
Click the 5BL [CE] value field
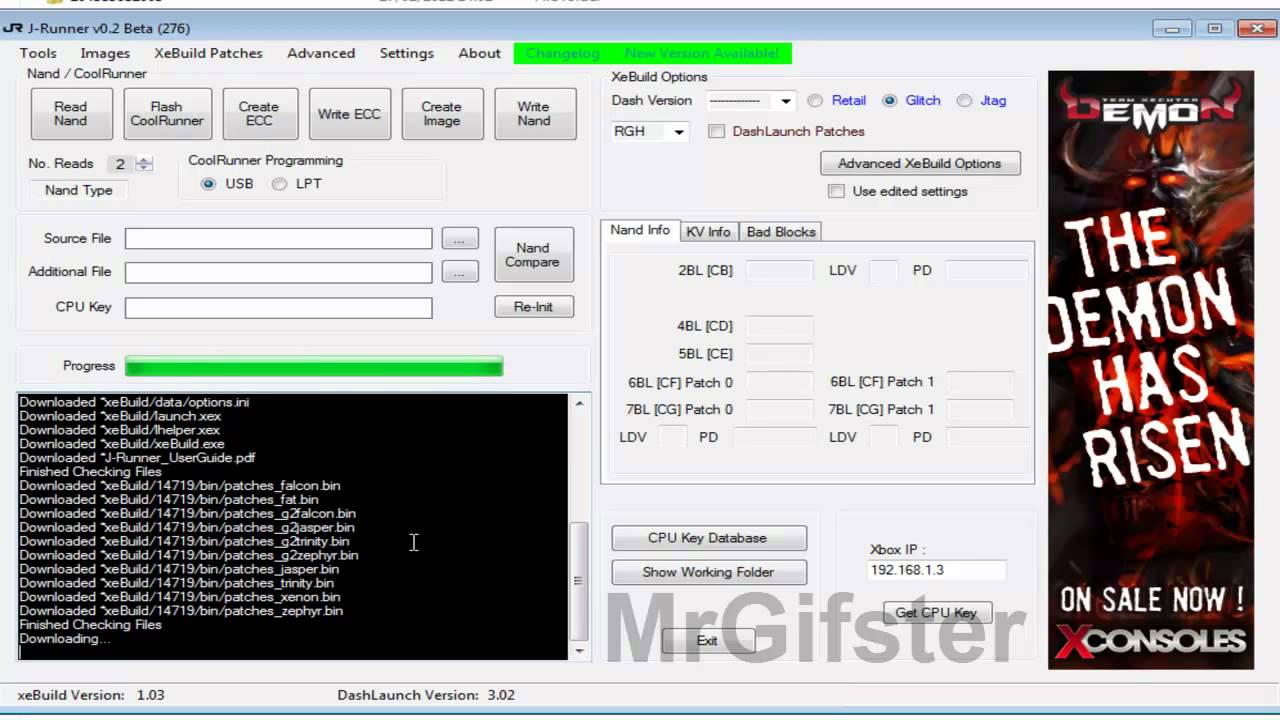(779, 354)
